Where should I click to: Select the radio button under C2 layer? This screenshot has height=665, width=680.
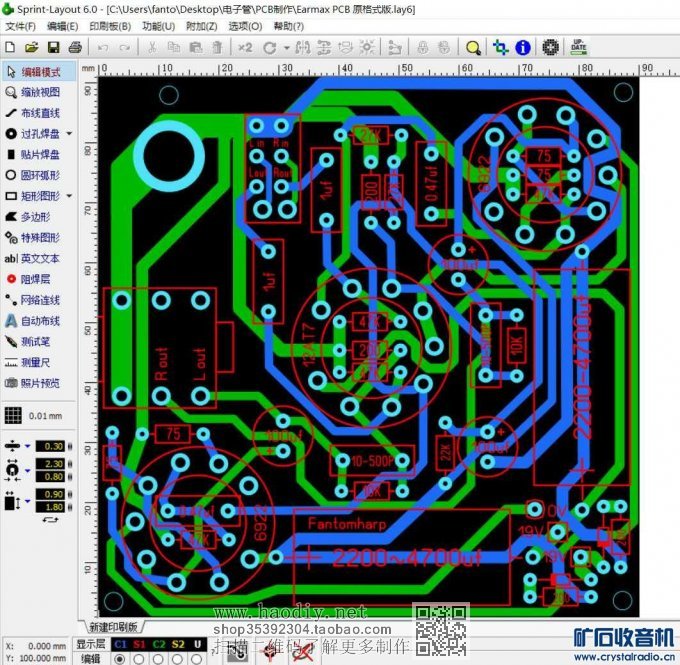pyautogui.click(x=159, y=659)
